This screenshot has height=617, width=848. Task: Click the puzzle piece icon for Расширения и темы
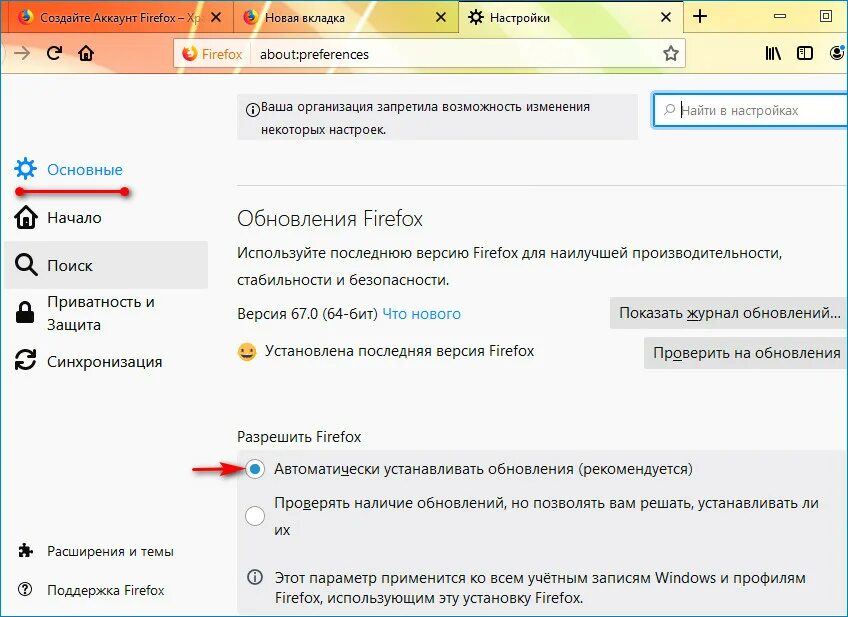pyautogui.click(x=25, y=550)
